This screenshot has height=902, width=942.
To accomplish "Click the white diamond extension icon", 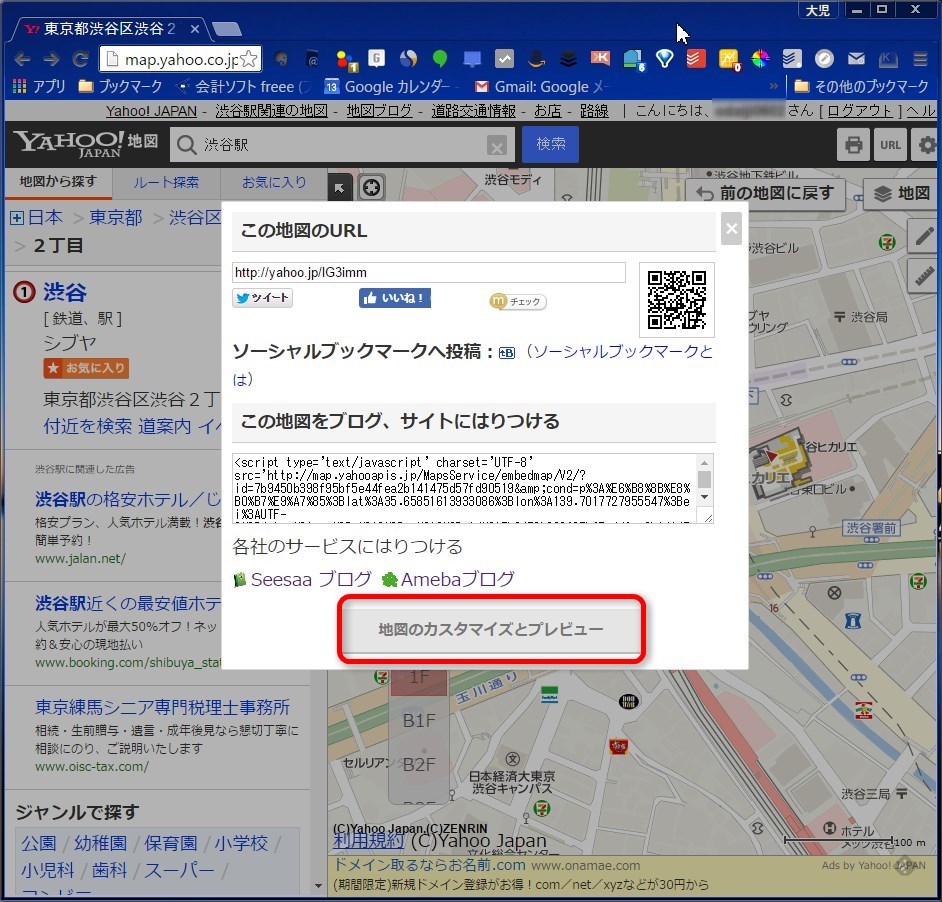I will click(x=664, y=58).
